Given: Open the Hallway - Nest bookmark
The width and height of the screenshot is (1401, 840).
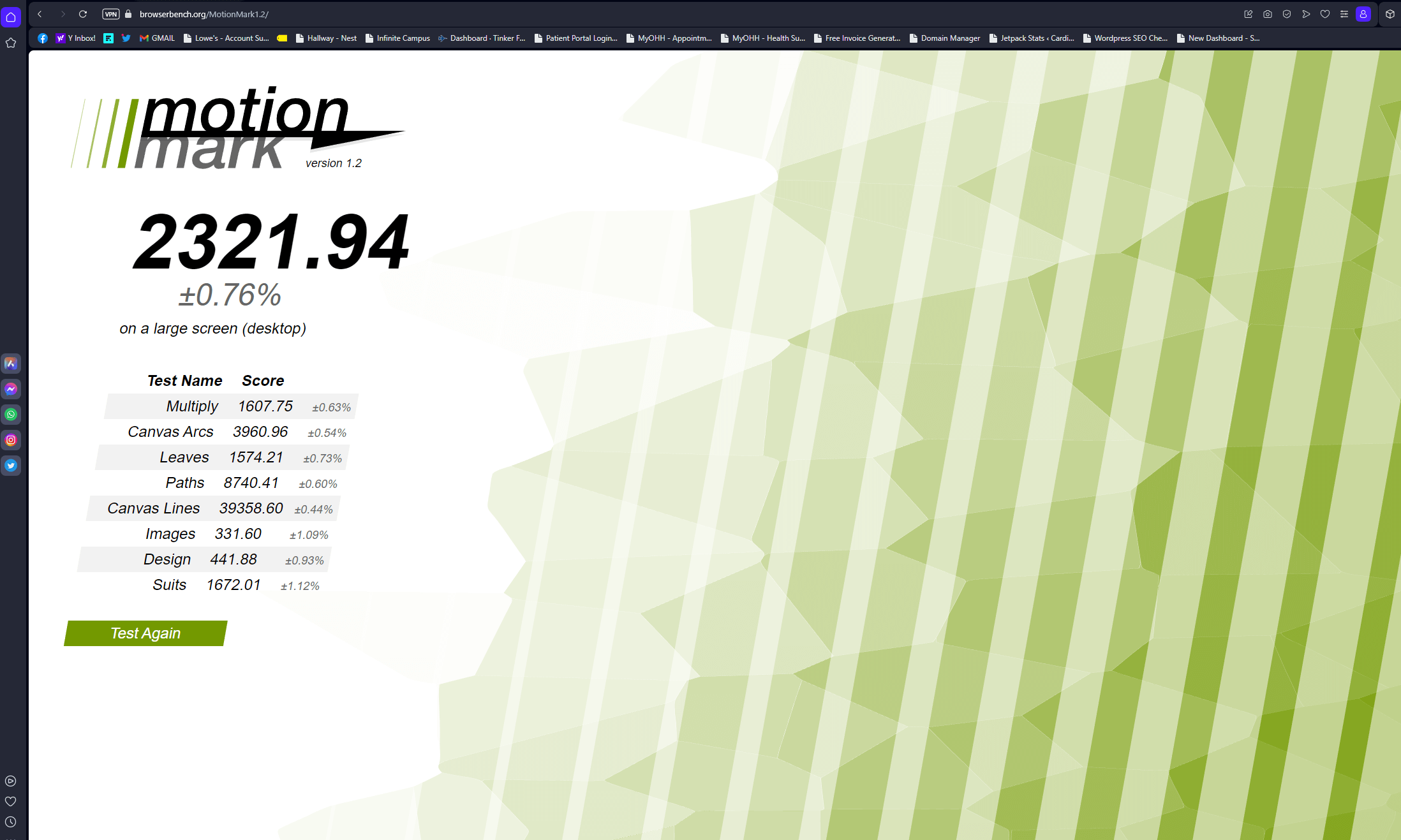Looking at the screenshot, I should [326, 38].
